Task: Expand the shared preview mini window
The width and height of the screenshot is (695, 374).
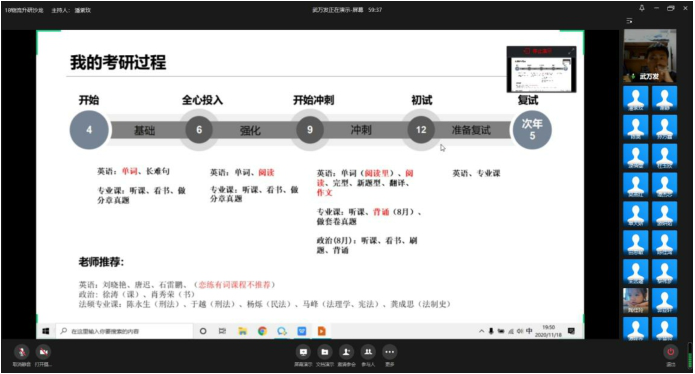Action: coord(571,51)
